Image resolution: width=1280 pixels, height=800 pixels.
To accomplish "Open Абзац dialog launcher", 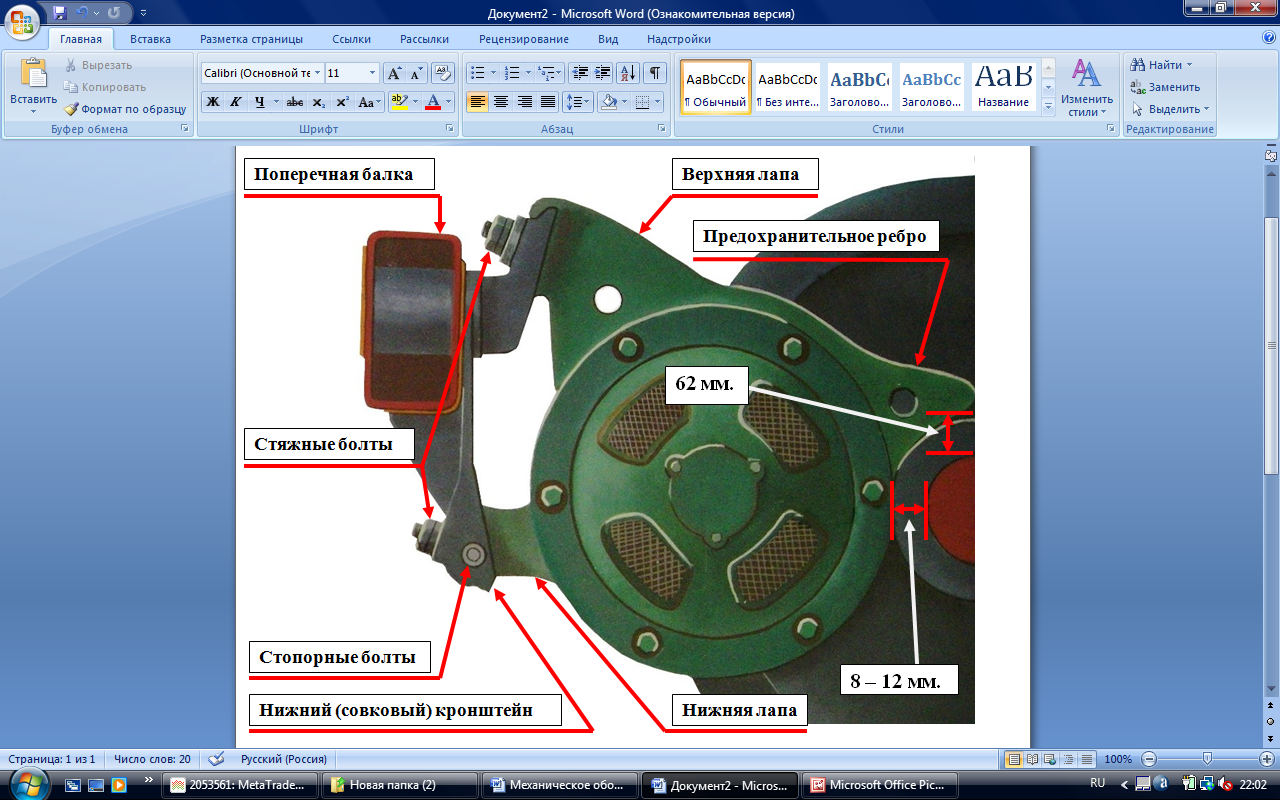I will 663,129.
